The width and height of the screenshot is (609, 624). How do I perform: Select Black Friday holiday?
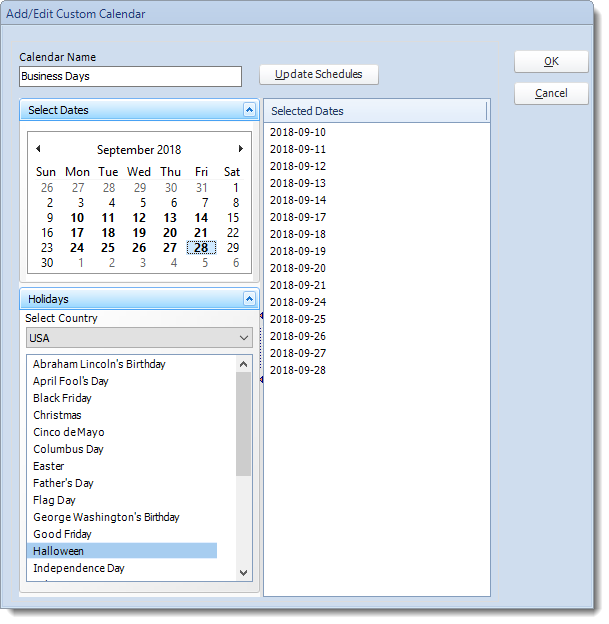click(x=62, y=400)
